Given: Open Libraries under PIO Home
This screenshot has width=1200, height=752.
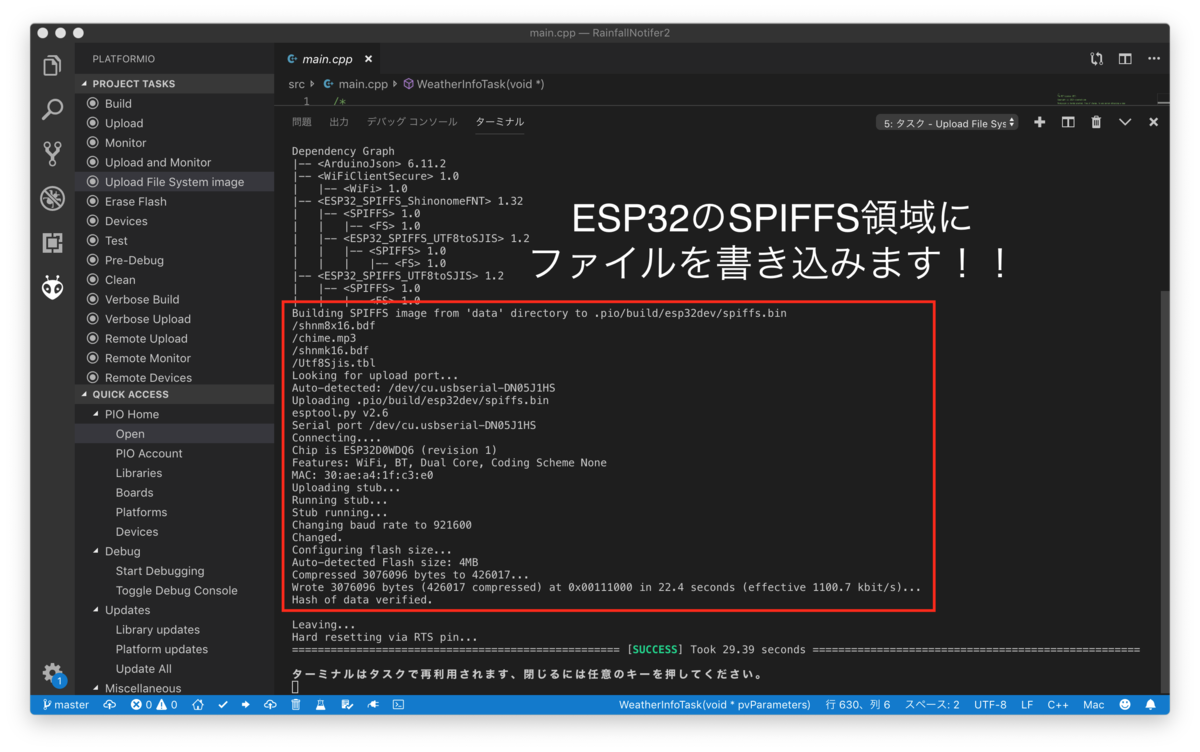Looking at the screenshot, I should click(x=138, y=473).
